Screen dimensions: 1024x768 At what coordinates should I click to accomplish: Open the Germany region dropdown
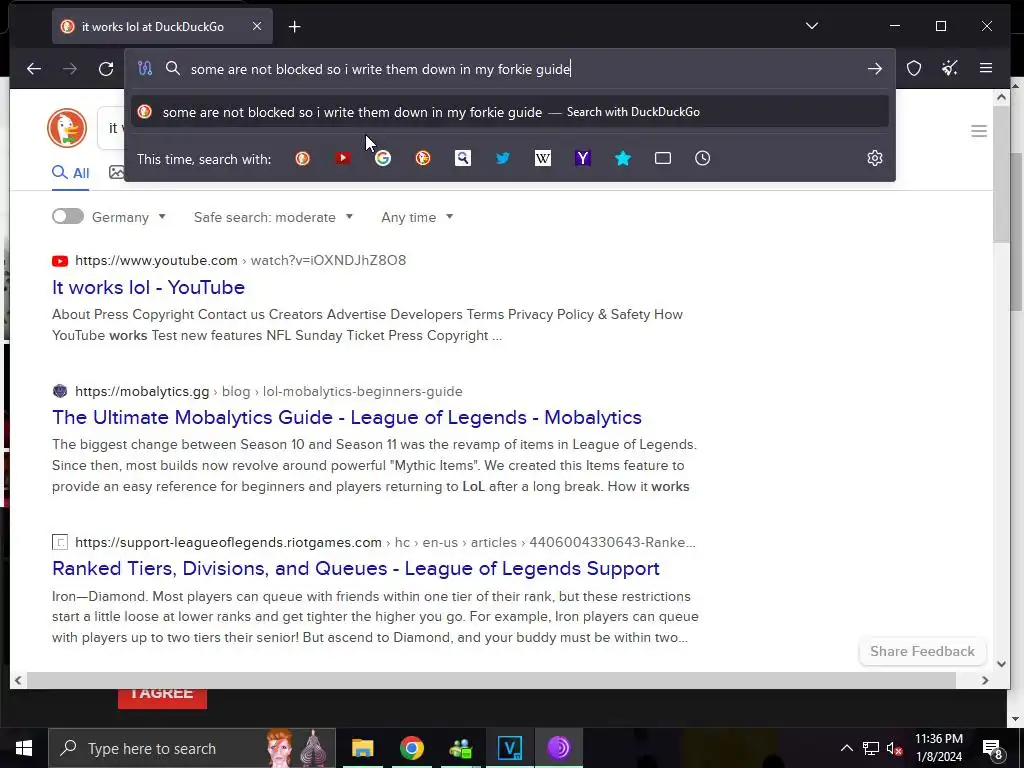point(129,217)
